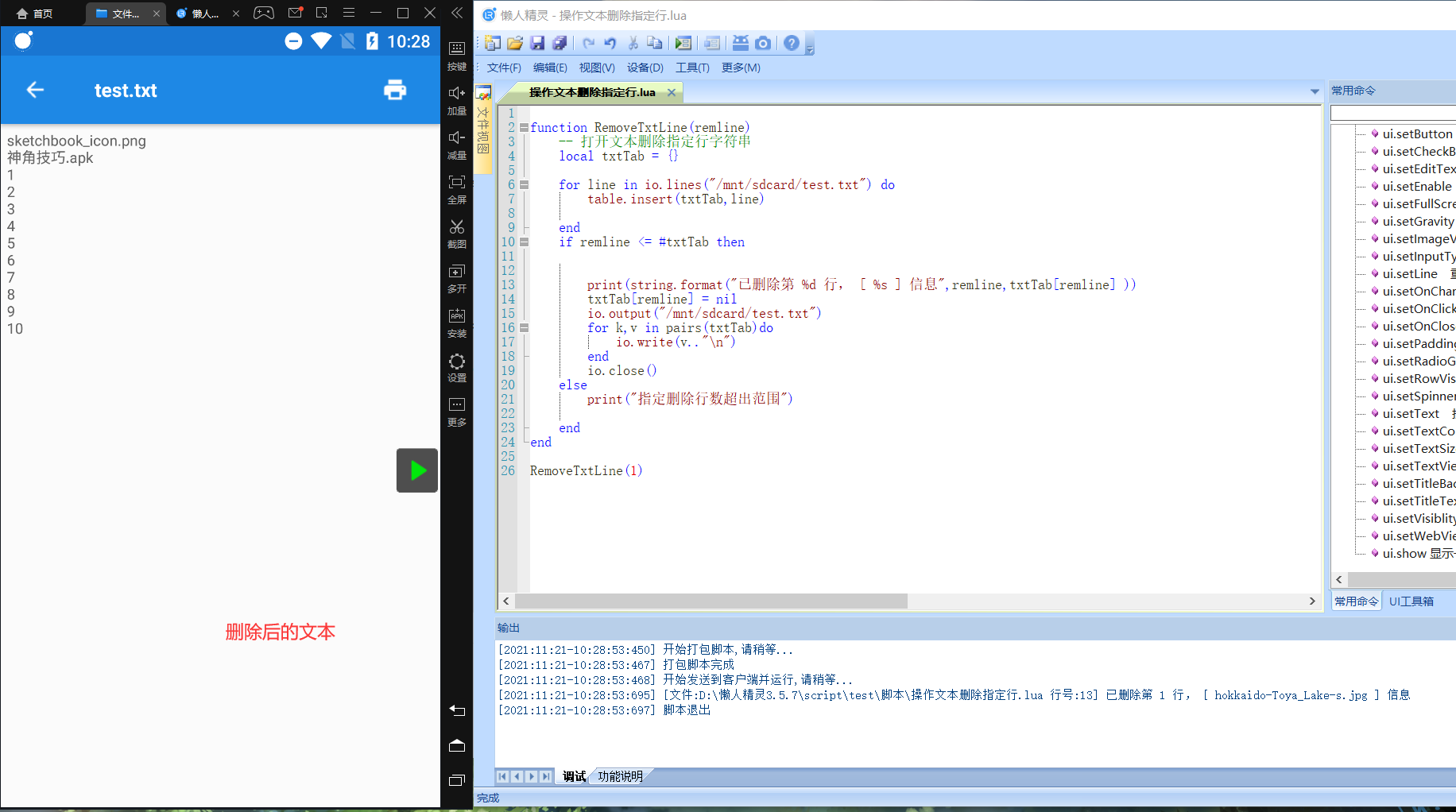Click the Cut scissors icon in toolbar
The image size is (1456, 812).
click(633, 44)
